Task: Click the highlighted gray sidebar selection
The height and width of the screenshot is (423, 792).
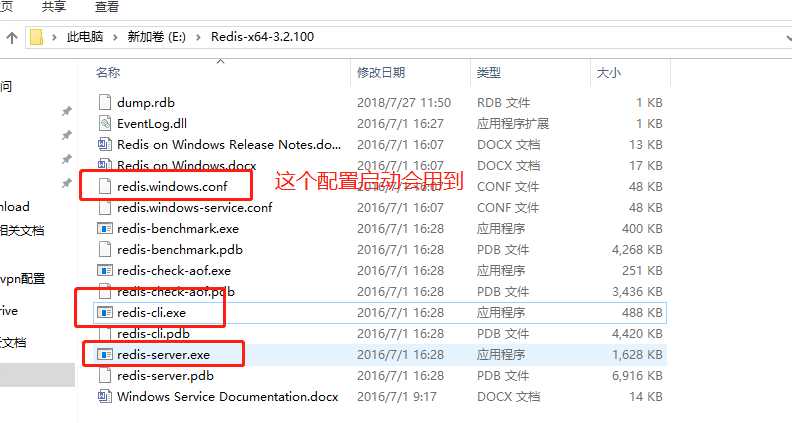Action: pos(37,374)
